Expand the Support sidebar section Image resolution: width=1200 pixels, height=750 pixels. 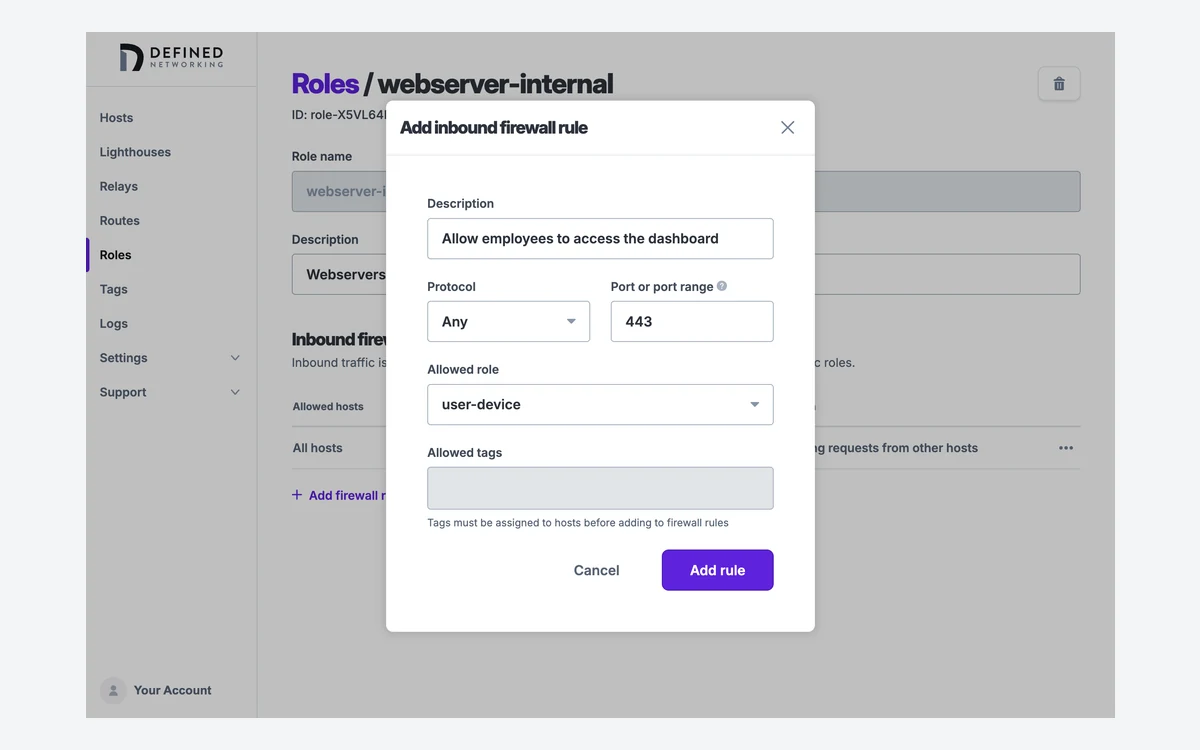(x=171, y=392)
